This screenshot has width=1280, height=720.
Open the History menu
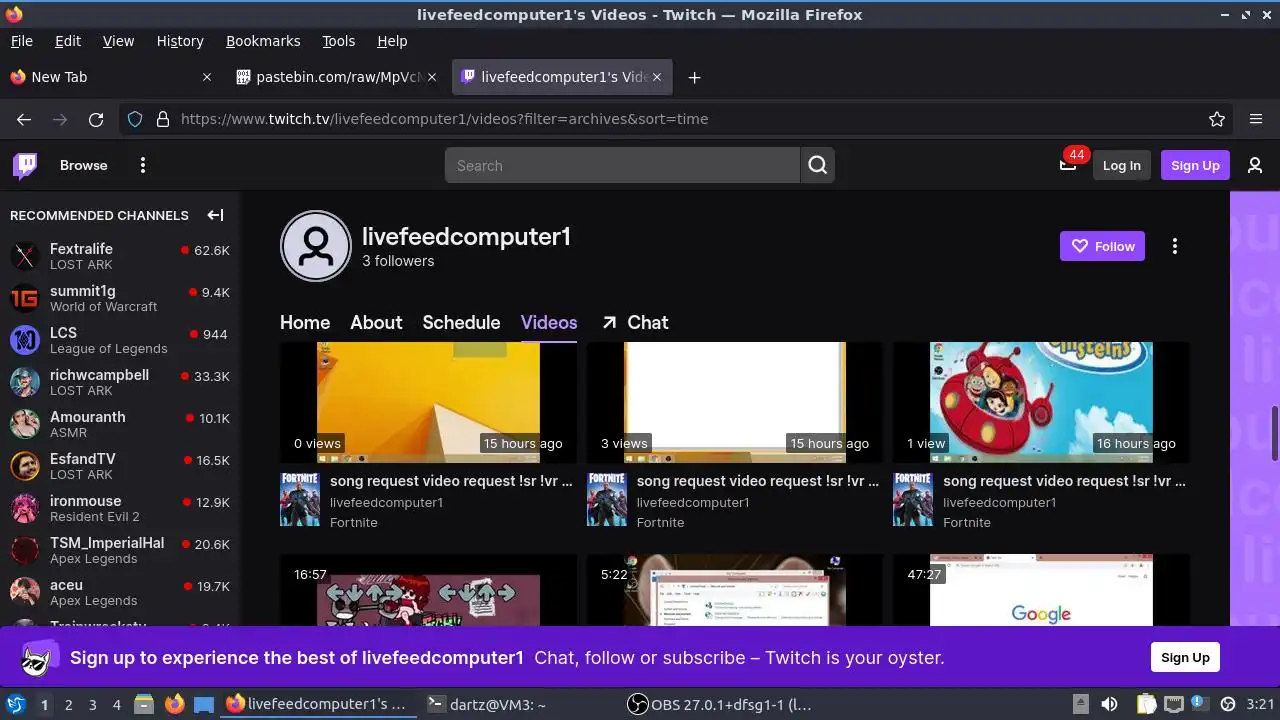[180, 41]
